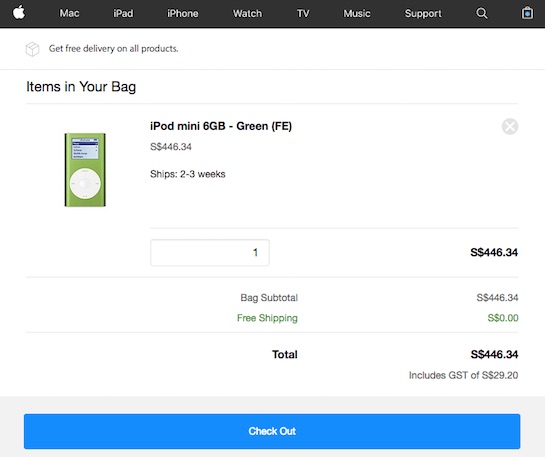Click the Free Shipping label

(x=267, y=318)
